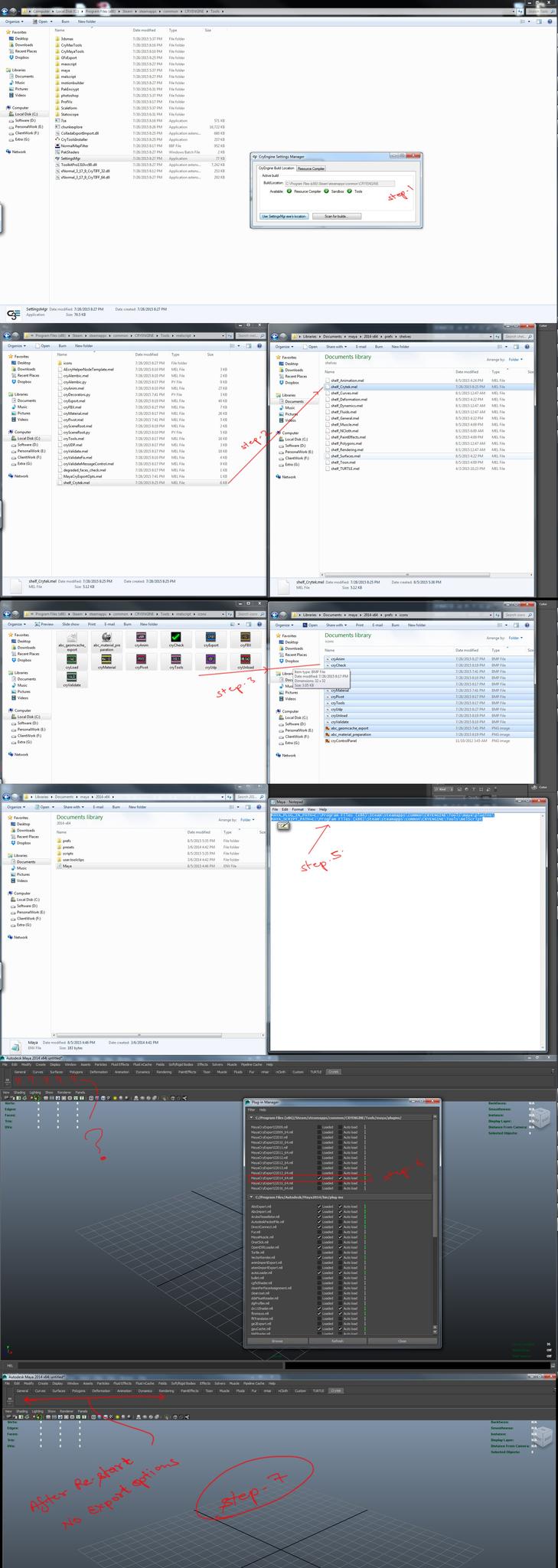Select shelf_Crytek.mel in melscript folder window

76,483
